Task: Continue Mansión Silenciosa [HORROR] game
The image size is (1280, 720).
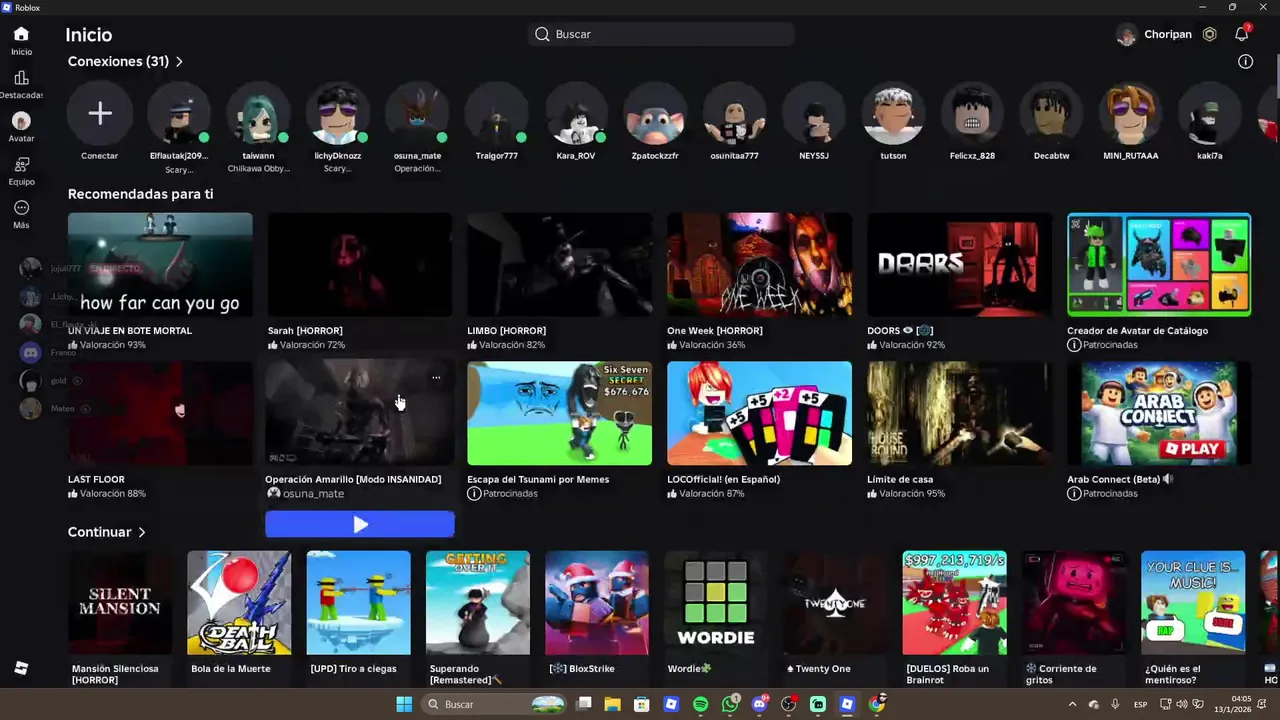Action: (x=120, y=603)
